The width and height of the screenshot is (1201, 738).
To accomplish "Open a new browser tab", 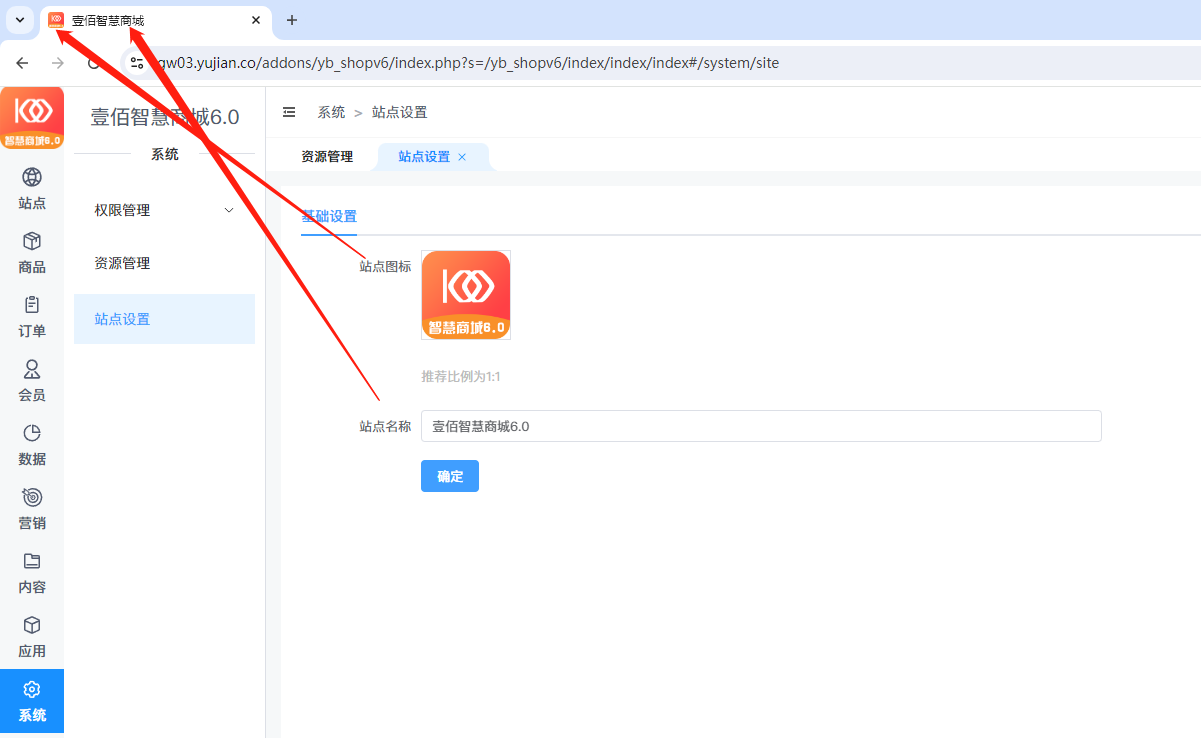I will [x=292, y=20].
